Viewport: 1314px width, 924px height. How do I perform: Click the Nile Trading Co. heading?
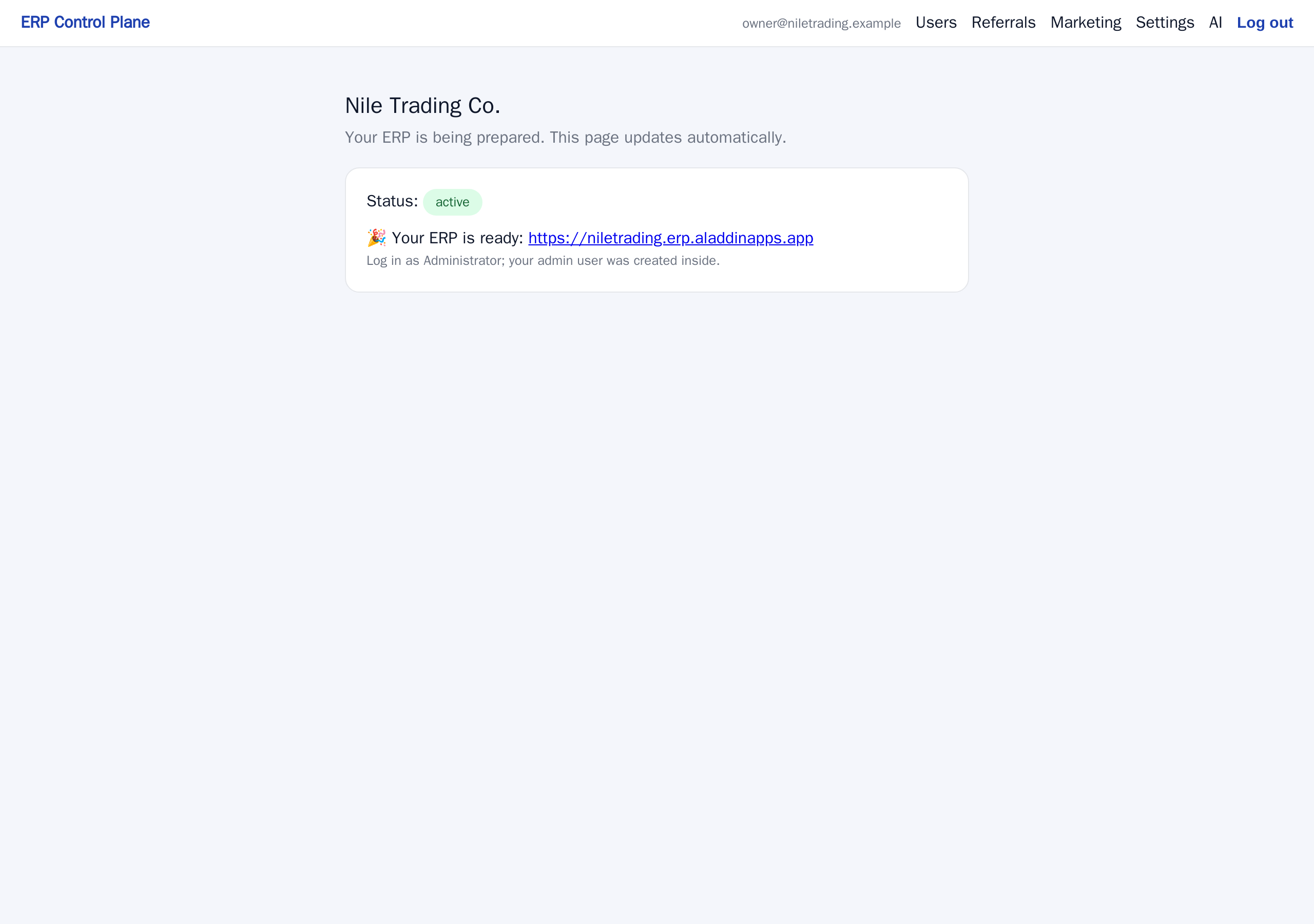(422, 105)
